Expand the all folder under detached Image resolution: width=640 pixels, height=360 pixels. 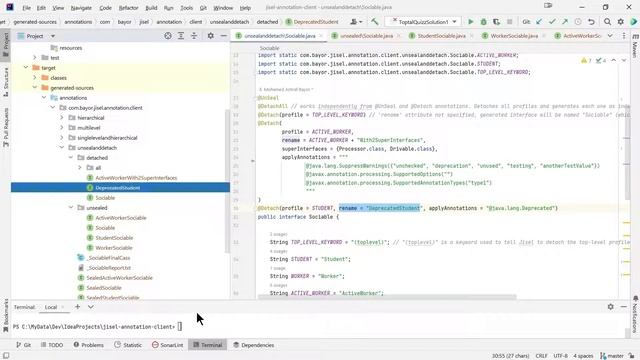click(x=80, y=167)
